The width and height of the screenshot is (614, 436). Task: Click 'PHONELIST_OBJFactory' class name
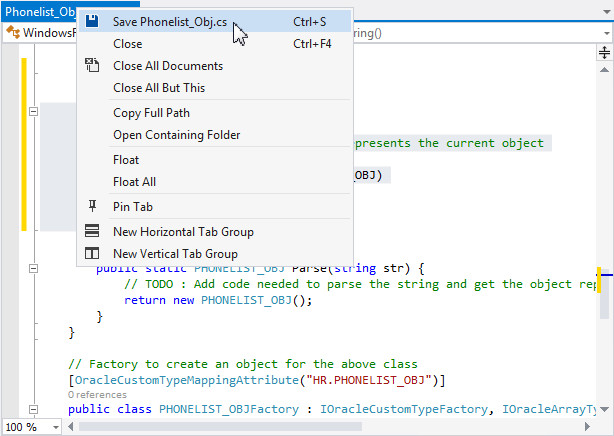point(229,409)
